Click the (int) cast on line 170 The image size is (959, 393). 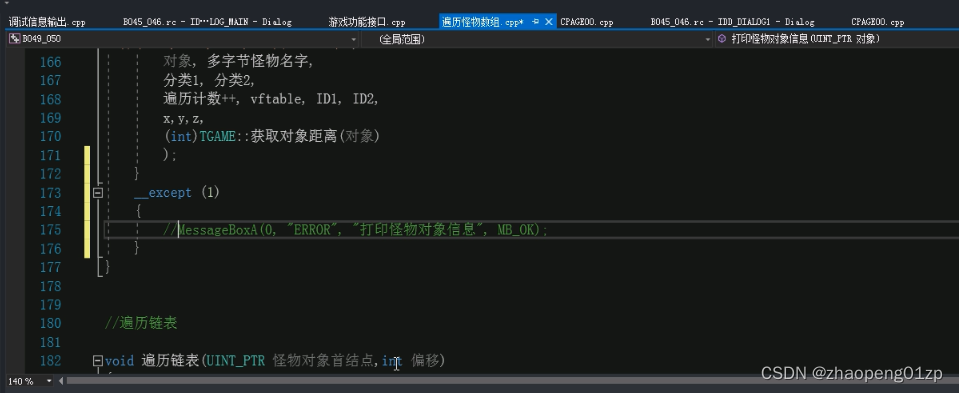tap(182, 136)
